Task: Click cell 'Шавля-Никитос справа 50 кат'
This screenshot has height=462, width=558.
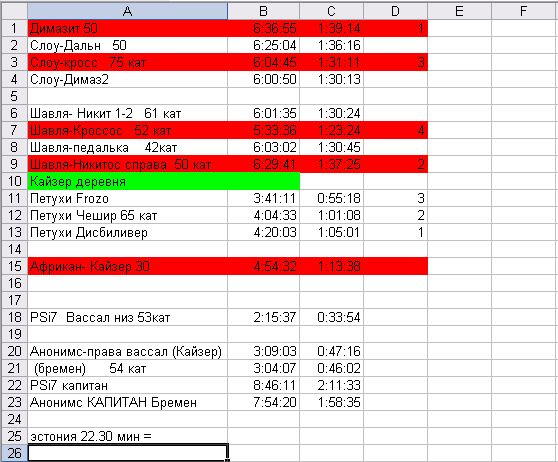Action: coord(127,164)
